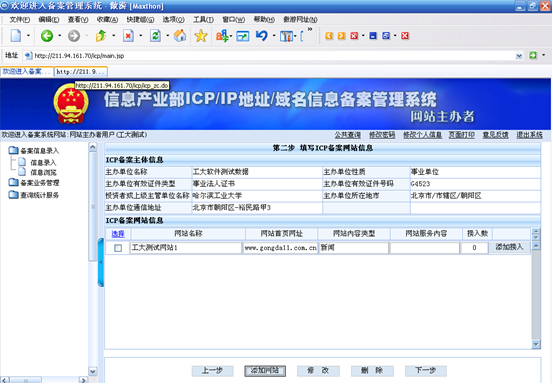The height and width of the screenshot is (384, 553).
Task: Open dropdown next to Up folder icon
Action: (114, 36)
